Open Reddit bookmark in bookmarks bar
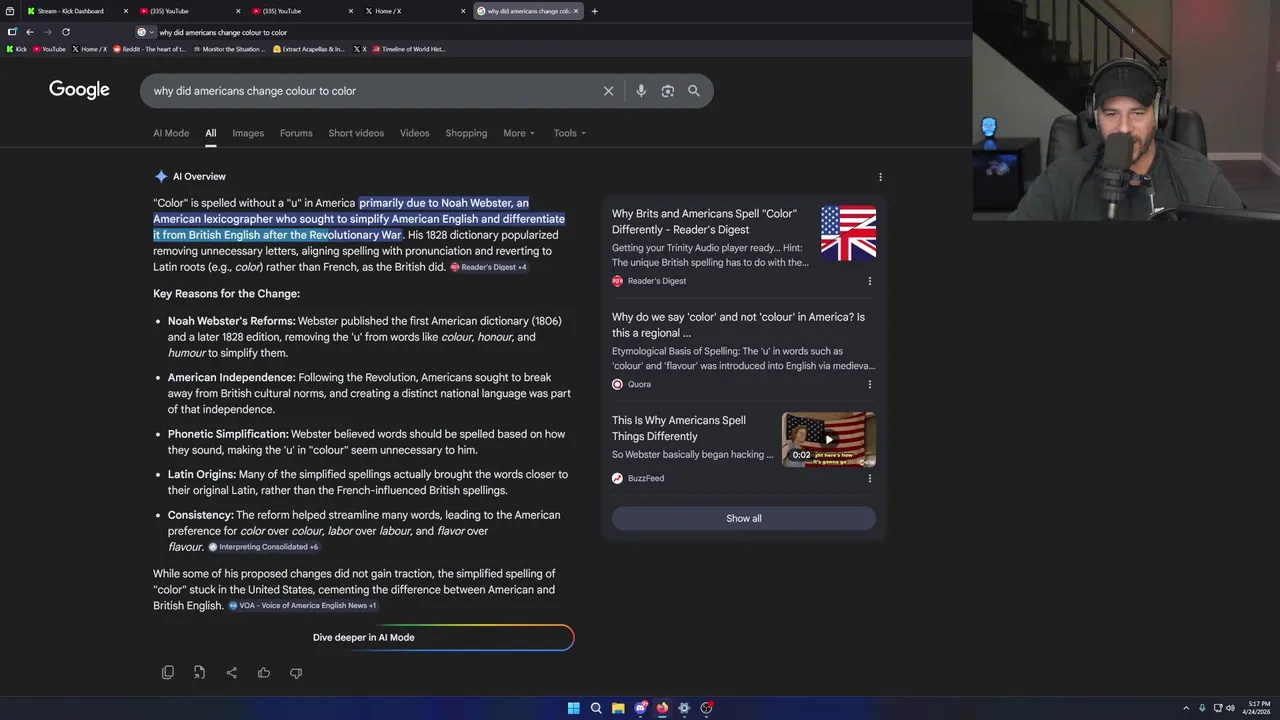This screenshot has width=1280, height=720. point(149,49)
